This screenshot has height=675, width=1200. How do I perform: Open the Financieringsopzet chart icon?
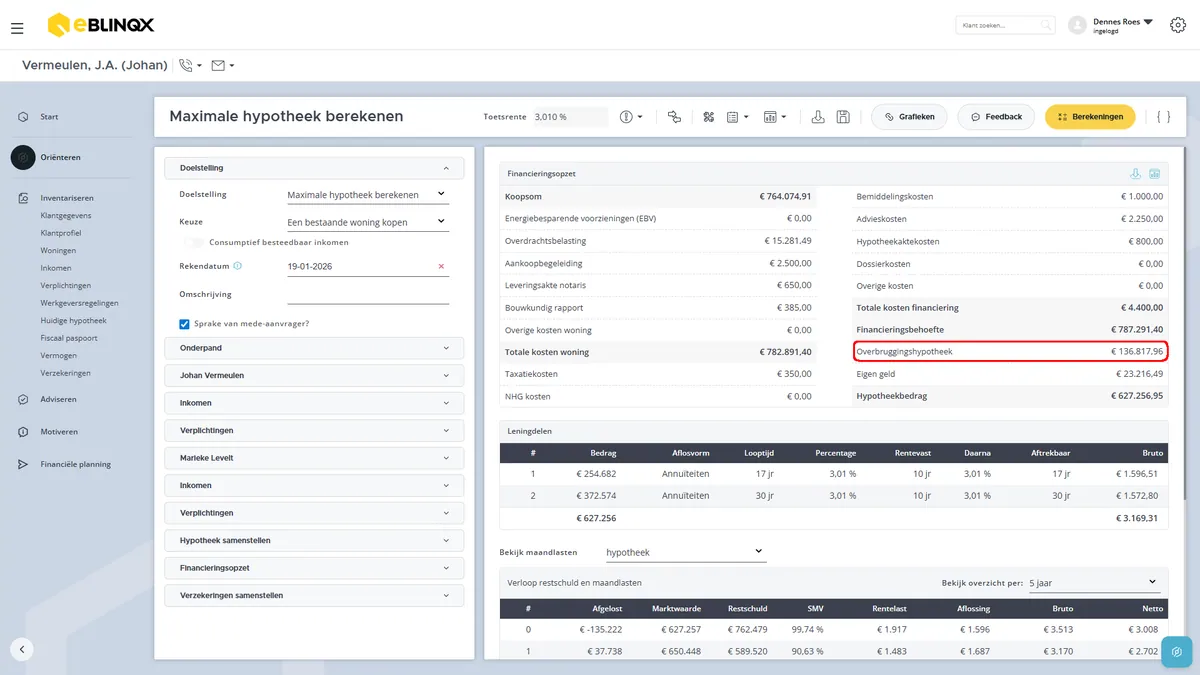1154,174
